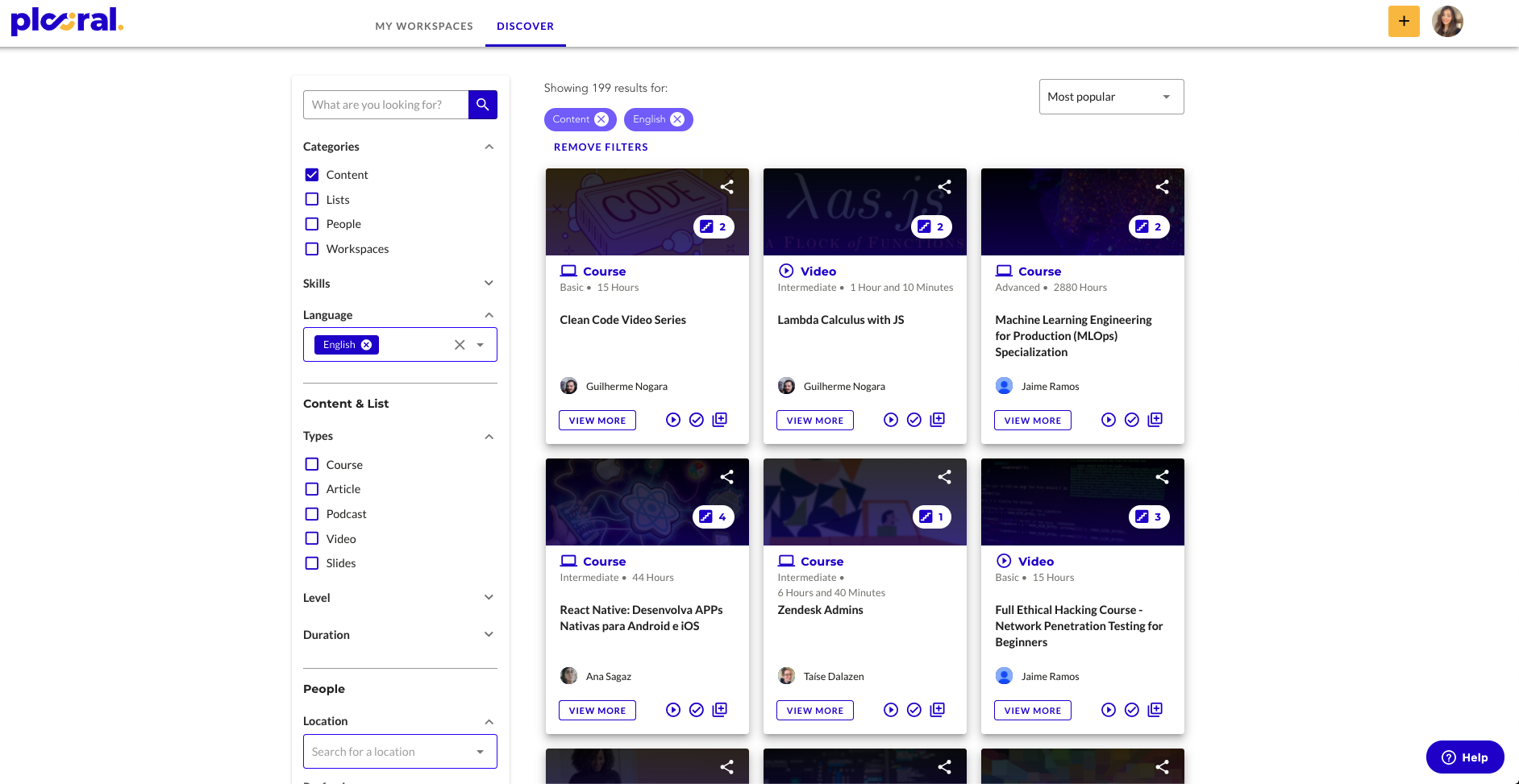Viewport: 1519px width, 784px height.
Task: Switch to the MY WORKSPACES tab
Action: (x=423, y=26)
